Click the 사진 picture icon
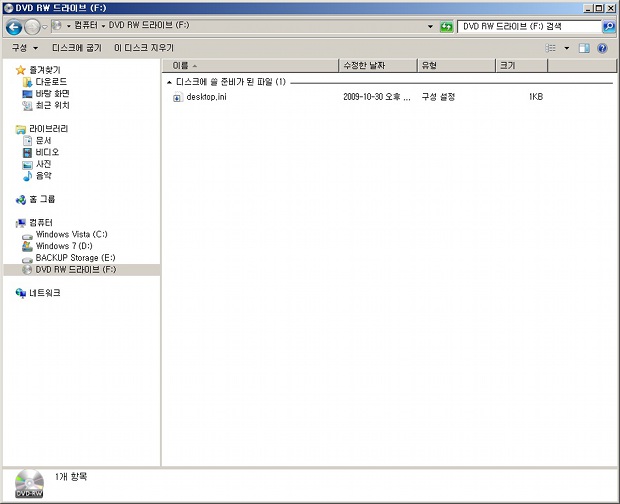 pos(27,165)
